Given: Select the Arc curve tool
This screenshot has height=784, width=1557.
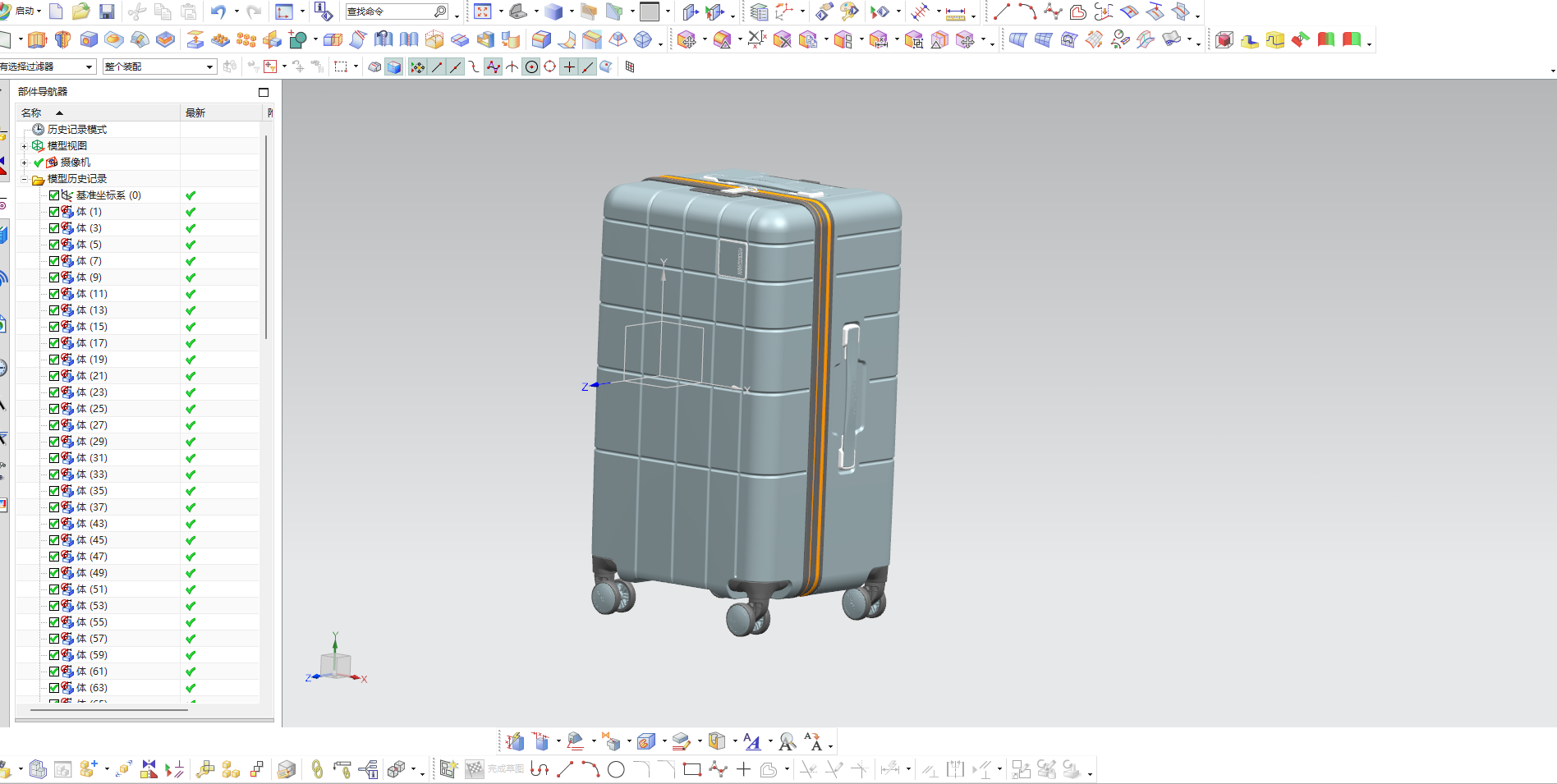Looking at the screenshot, I should click(x=1027, y=11).
